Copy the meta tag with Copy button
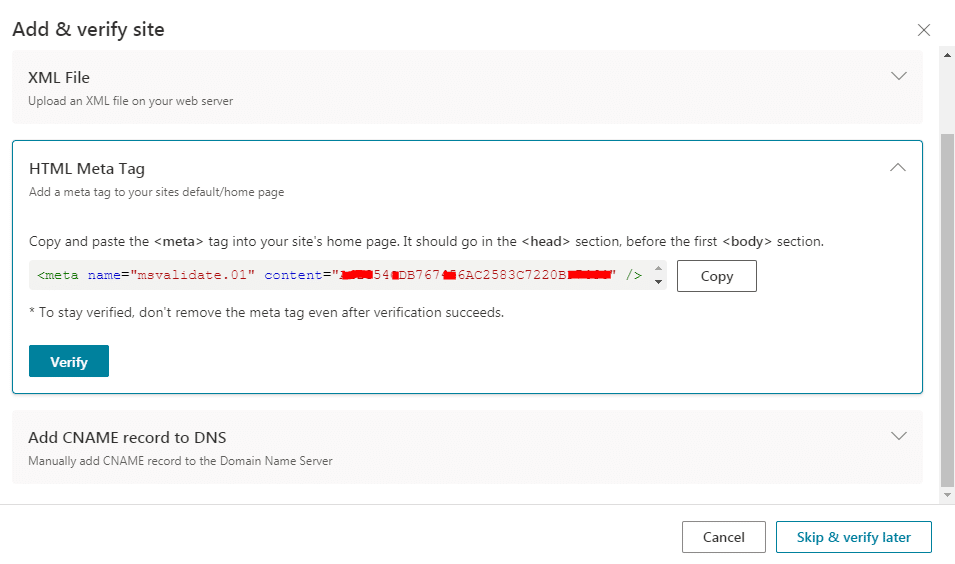The width and height of the screenshot is (955, 564). 716,276
